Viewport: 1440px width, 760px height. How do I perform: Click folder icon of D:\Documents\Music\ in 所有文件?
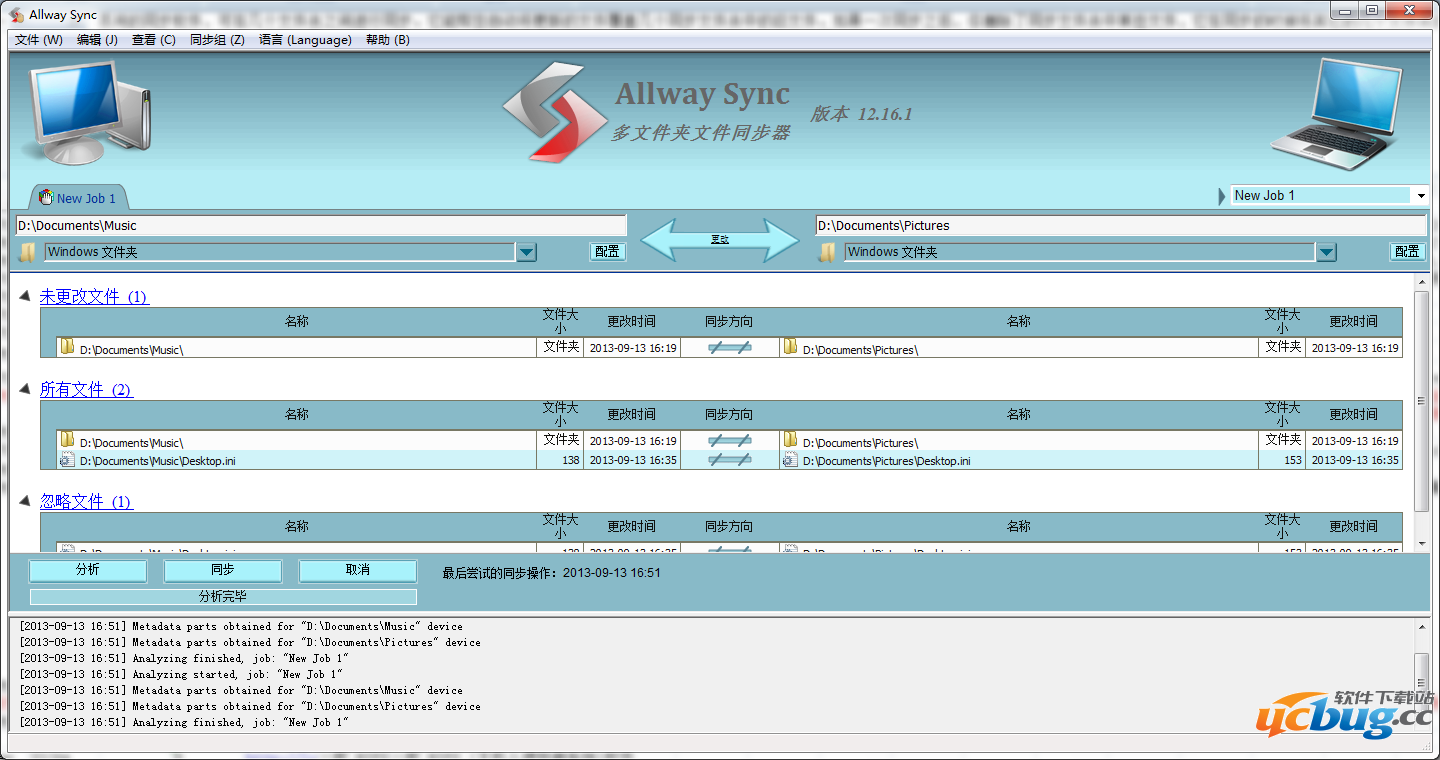pyautogui.click(x=67, y=440)
